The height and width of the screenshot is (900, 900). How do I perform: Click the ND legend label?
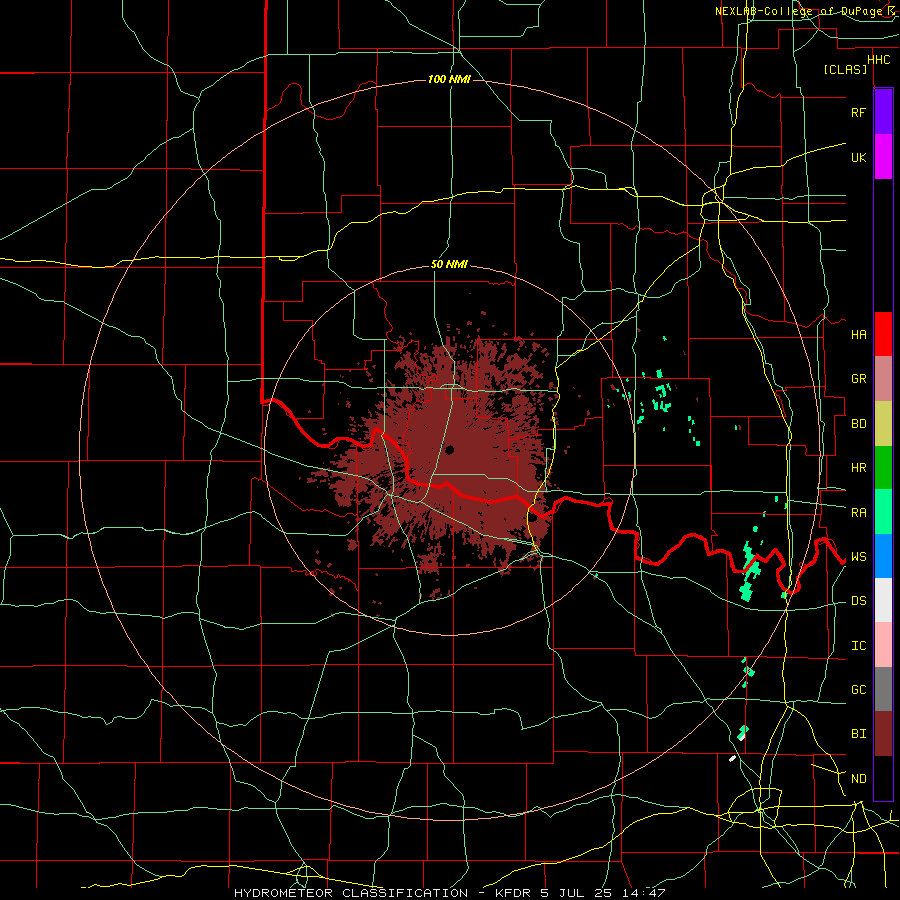click(x=858, y=779)
